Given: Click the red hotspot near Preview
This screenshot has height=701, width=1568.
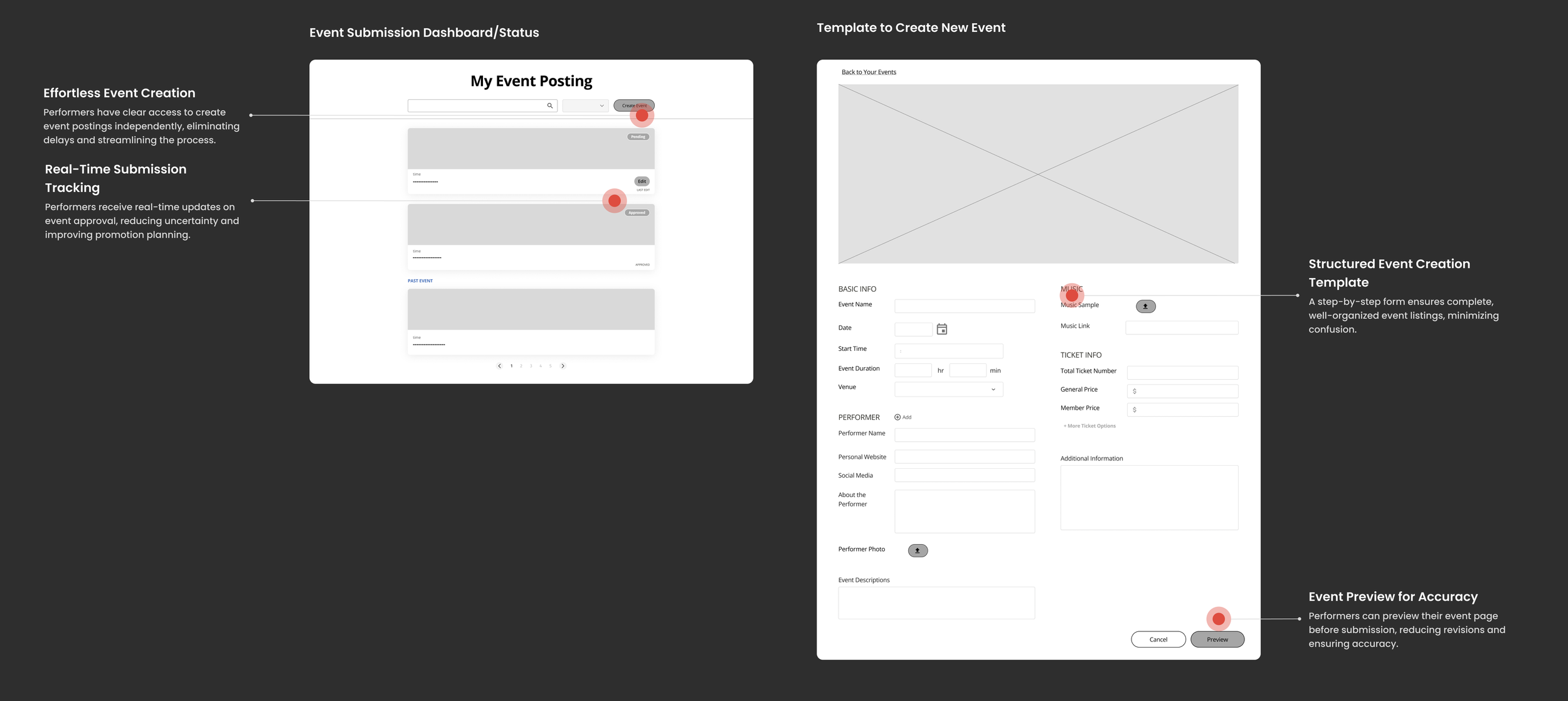Looking at the screenshot, I should (1218, 619).
